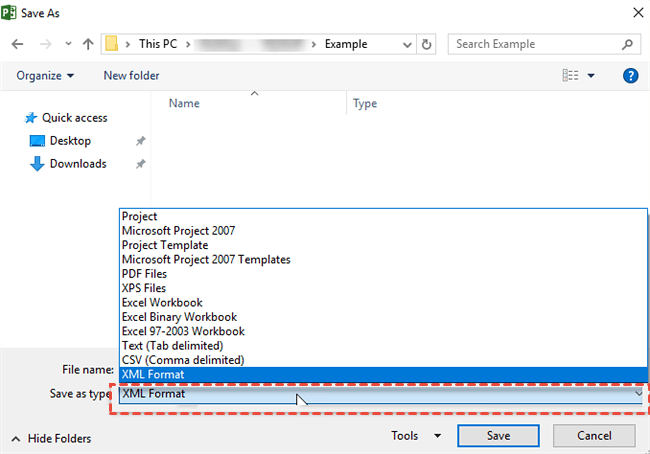Close the Save As dialog
Viewport: 650px width, 454px height.
(638, 13)
